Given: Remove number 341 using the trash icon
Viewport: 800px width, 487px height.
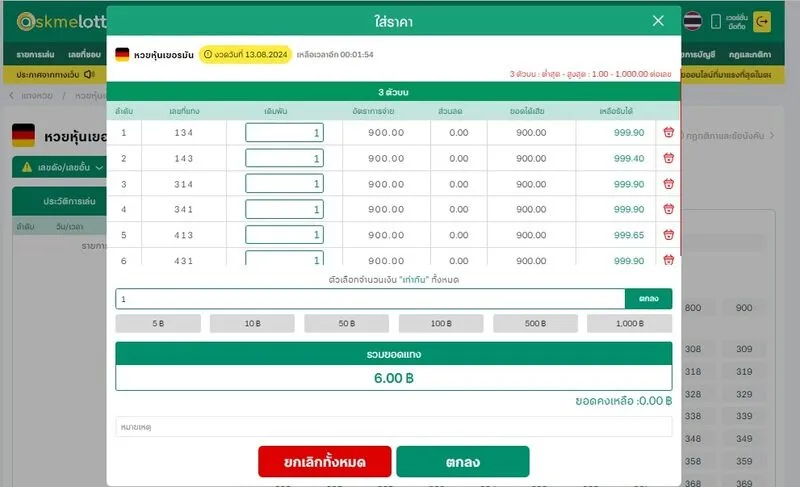Looking at the screenshot, I should 668,209.
